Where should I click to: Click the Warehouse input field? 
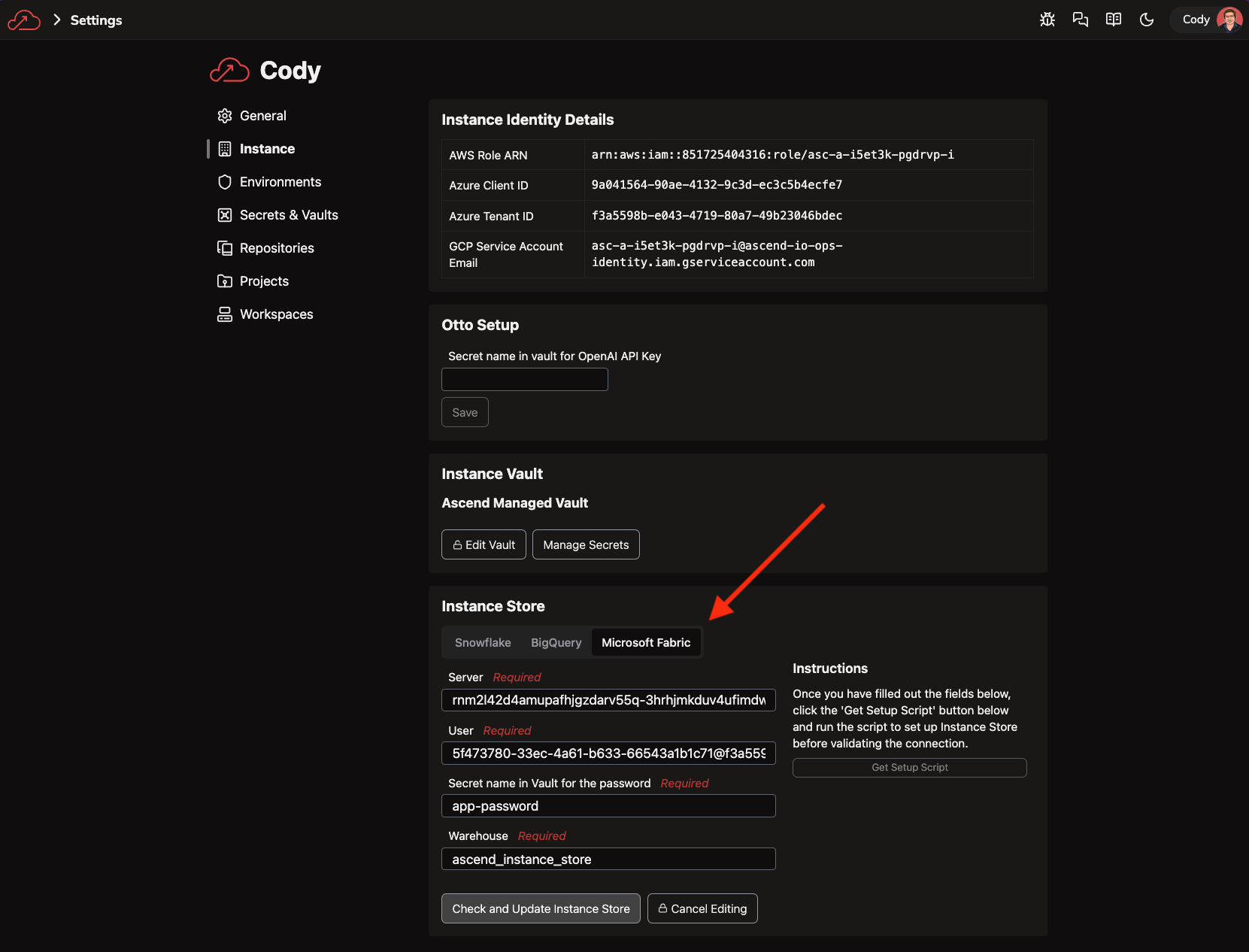point(608,859)
